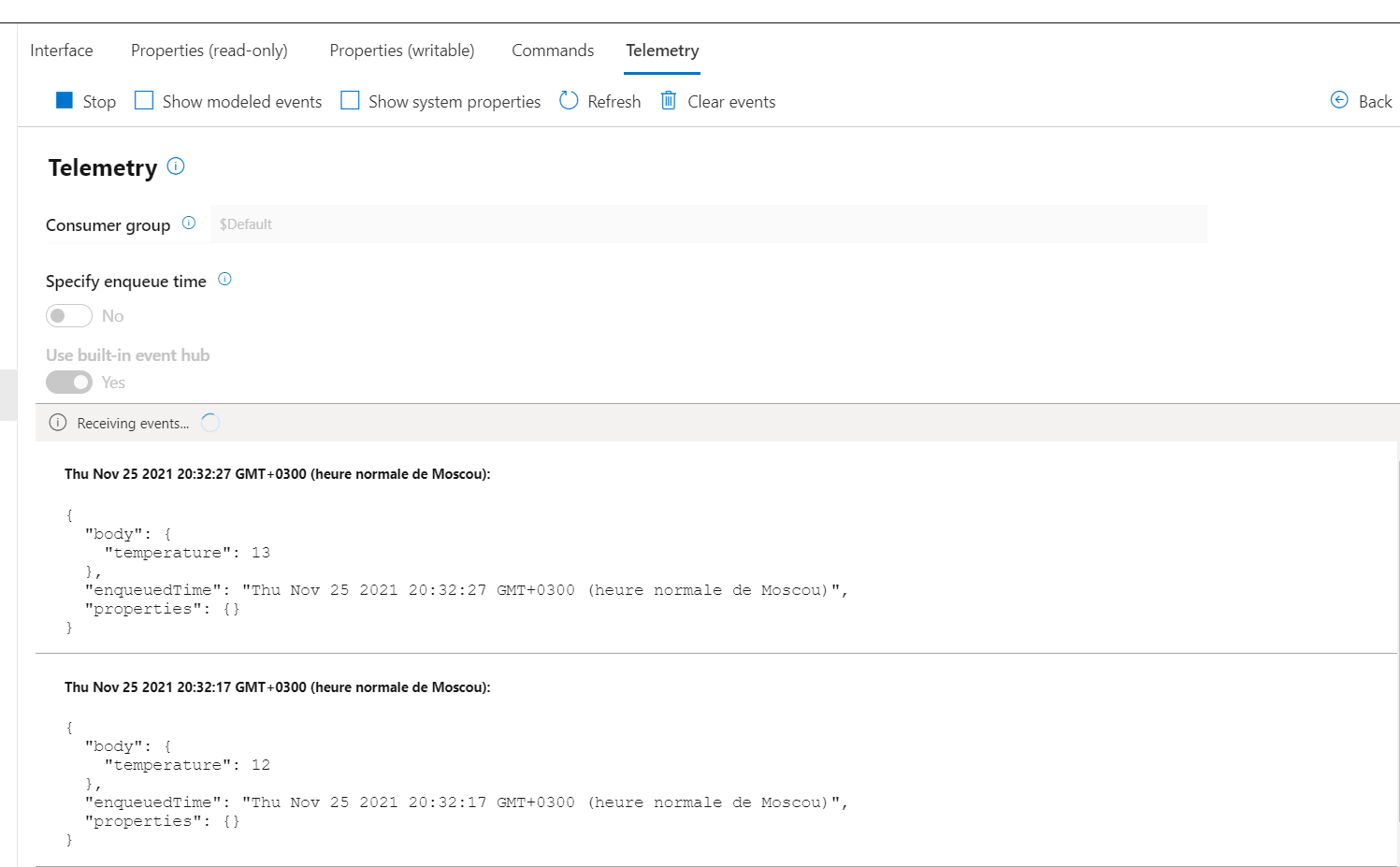This screenshot has height=867, width=1400.
Task: Click the Receiving events loading spinner
Action: [210, 423]
